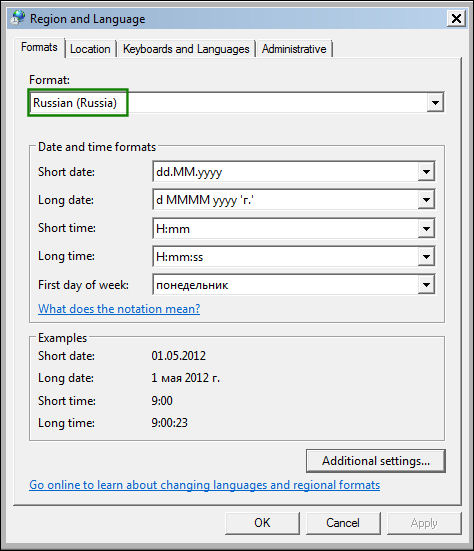Click the 'Examples' group label
The height and width of the screenshot is (551, 474).
(x=63, y=338)
